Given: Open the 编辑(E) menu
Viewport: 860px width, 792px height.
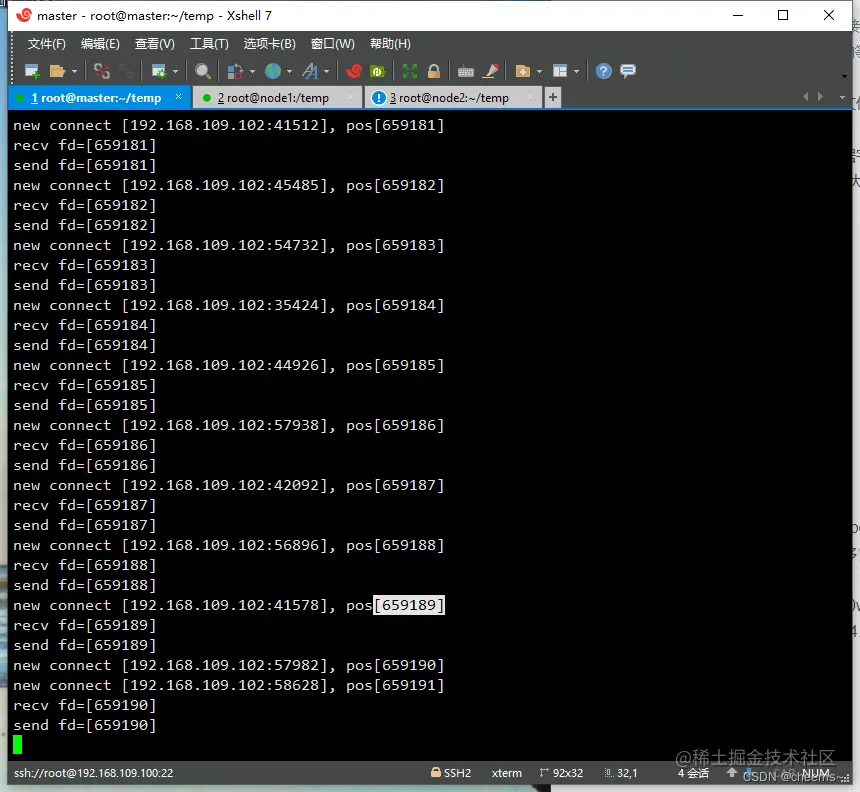Looking at the screenshot, I should tap(100, 44).
